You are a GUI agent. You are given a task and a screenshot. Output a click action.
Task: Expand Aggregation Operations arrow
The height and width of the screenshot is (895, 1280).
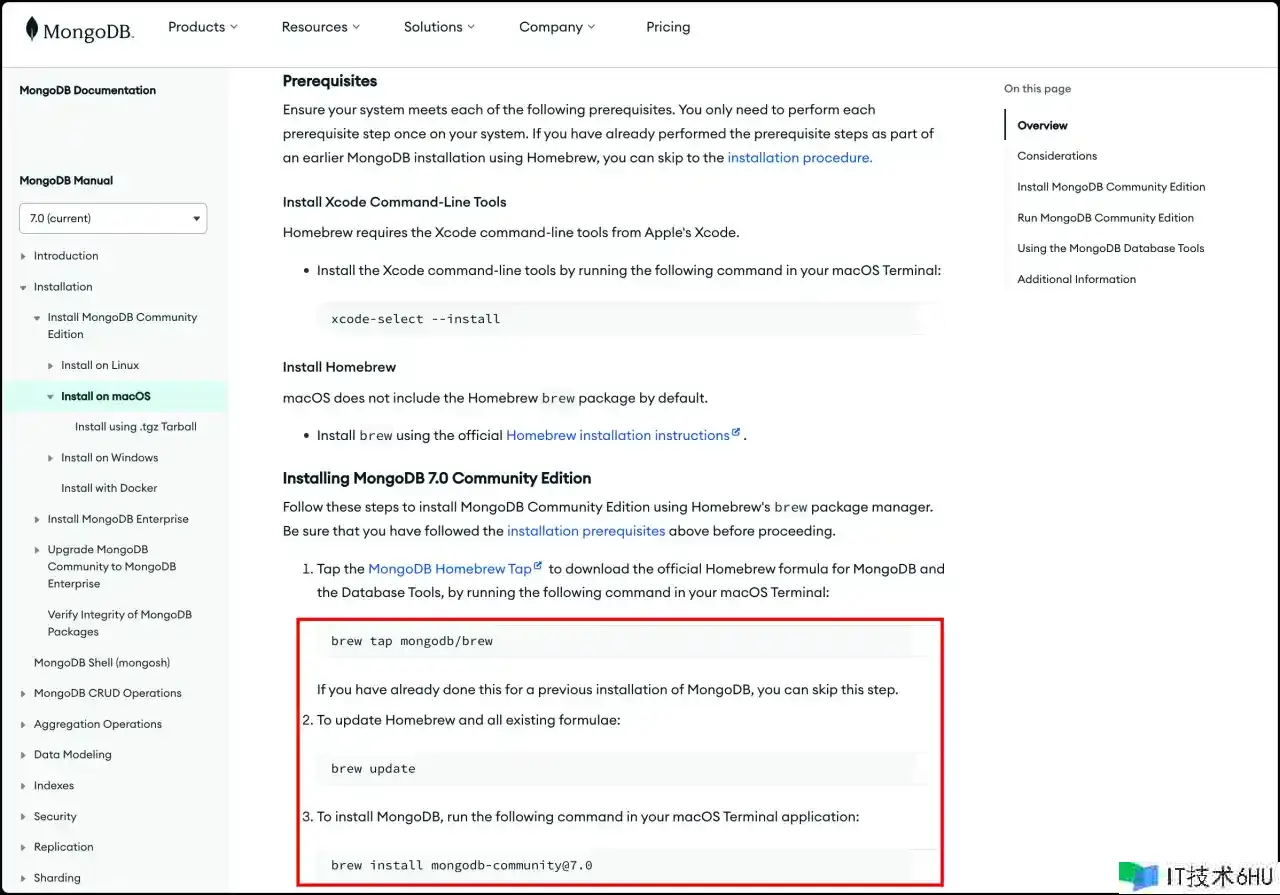coord(23,725)
